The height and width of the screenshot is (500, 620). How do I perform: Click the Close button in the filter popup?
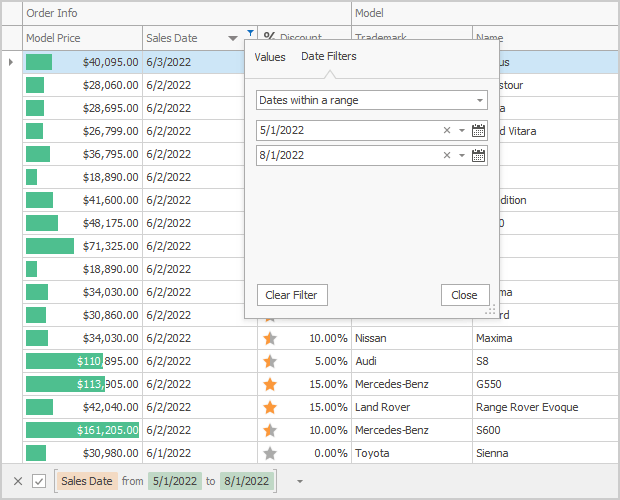[x=464, y=295]
